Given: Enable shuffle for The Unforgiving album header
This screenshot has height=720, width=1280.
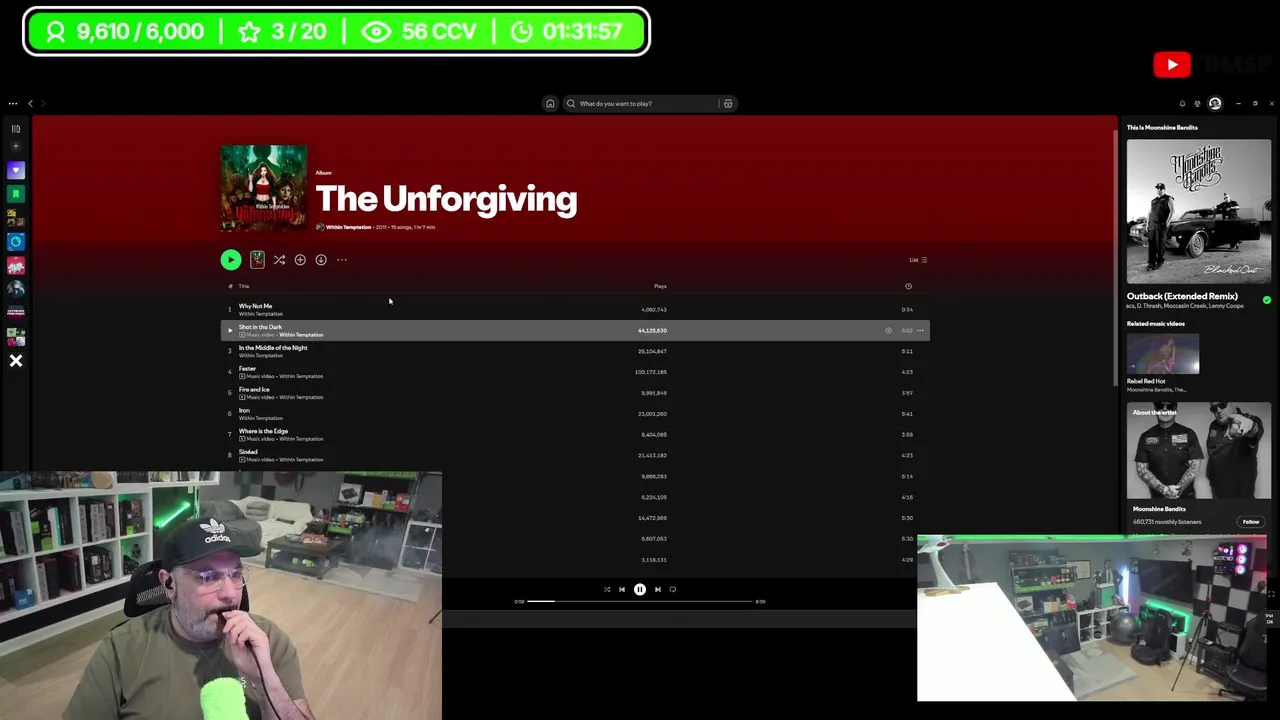Looking at the screenshot, I should click(x=279, y=260).
